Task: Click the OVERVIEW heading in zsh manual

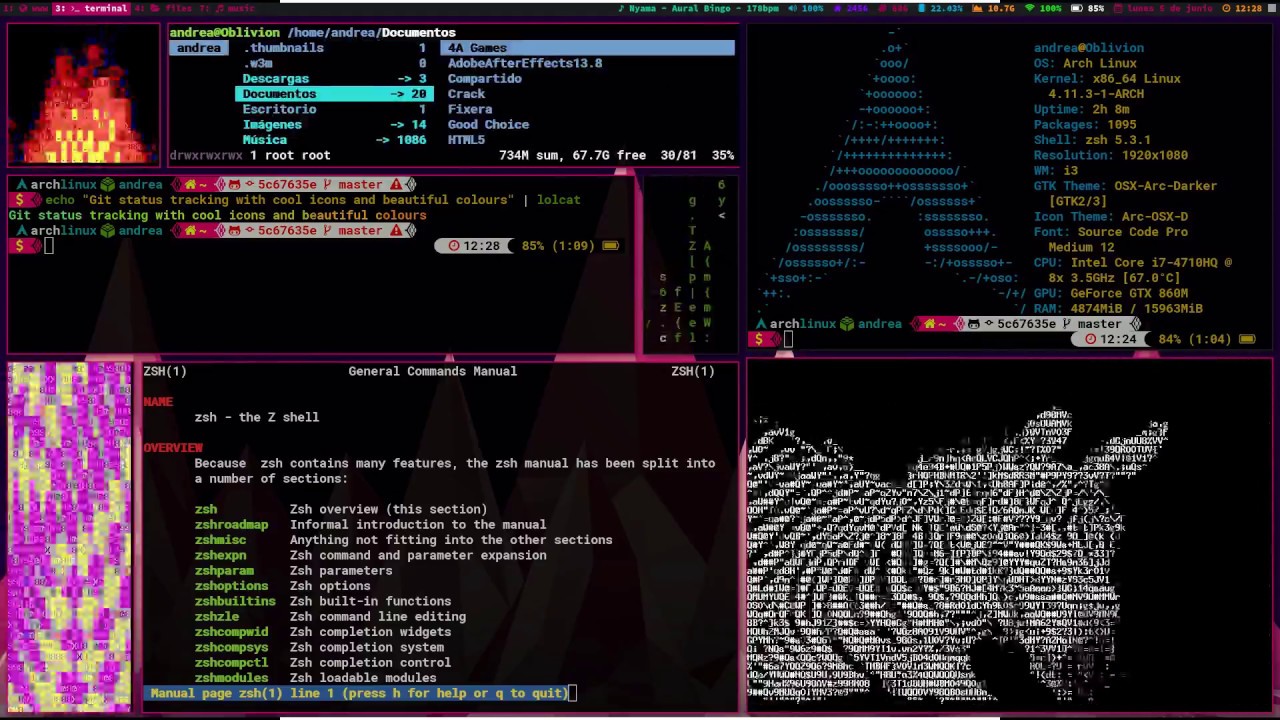Action: [173, 448]
